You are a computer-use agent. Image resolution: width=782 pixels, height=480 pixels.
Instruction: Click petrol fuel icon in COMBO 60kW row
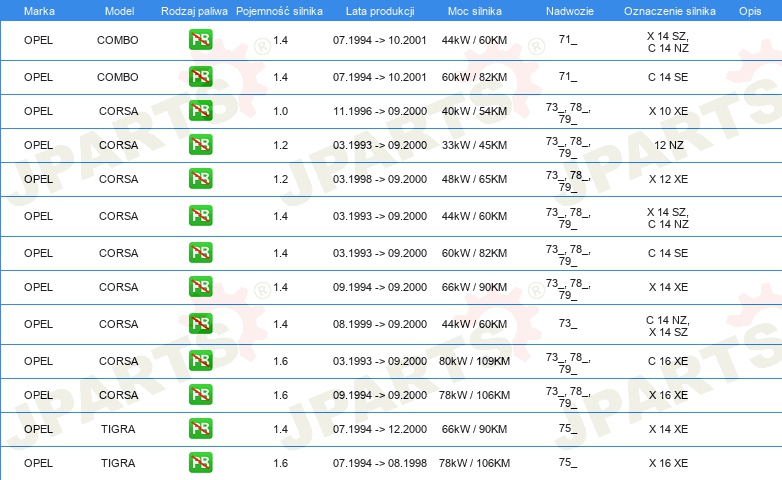(200, 77)
